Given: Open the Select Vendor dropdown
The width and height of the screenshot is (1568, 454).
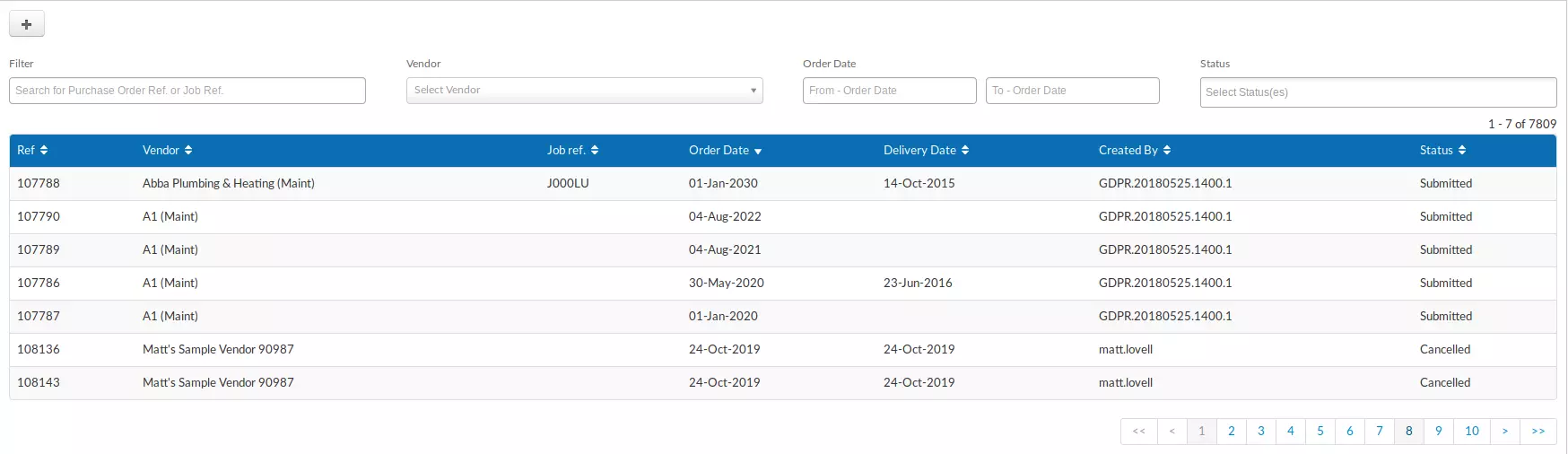Looking at the screenshot, I should (585, 91).
